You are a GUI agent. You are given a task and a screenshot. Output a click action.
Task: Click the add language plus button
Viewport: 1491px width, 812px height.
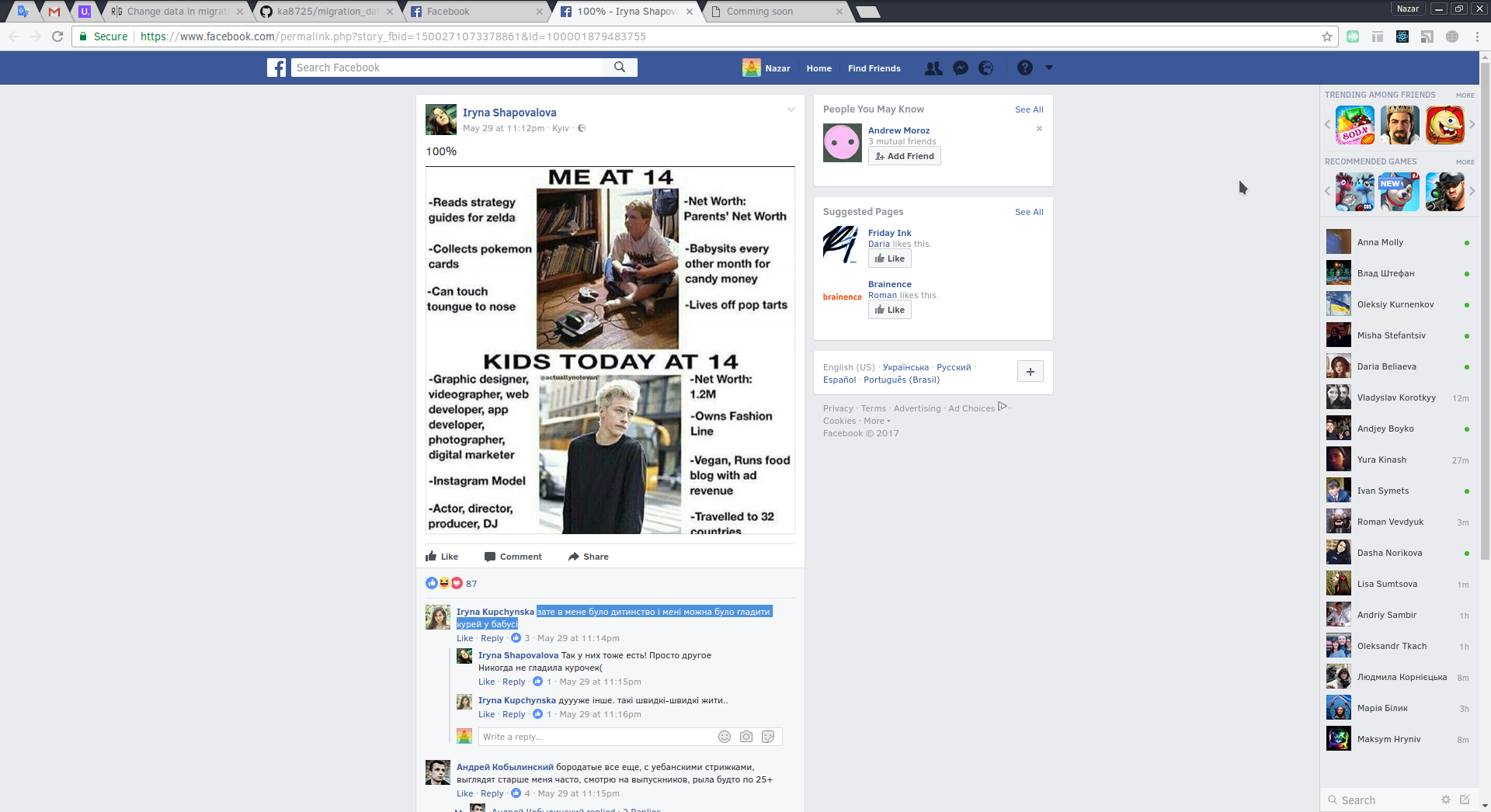[x=1030, y=372]
